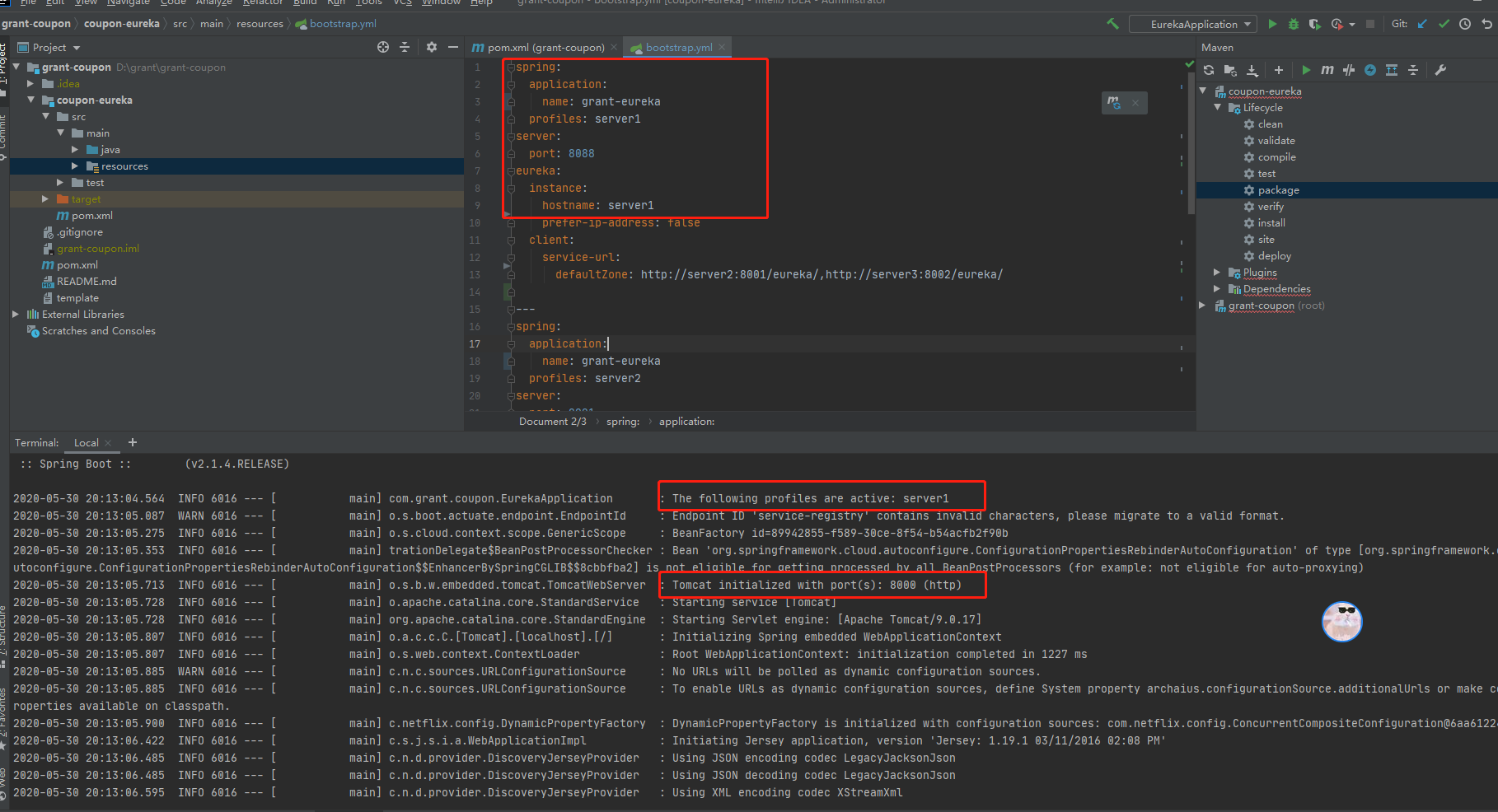1498x812 pixels.
Task: Select the deploy lifecycle goal
Action: click(x=1275, y=255)
